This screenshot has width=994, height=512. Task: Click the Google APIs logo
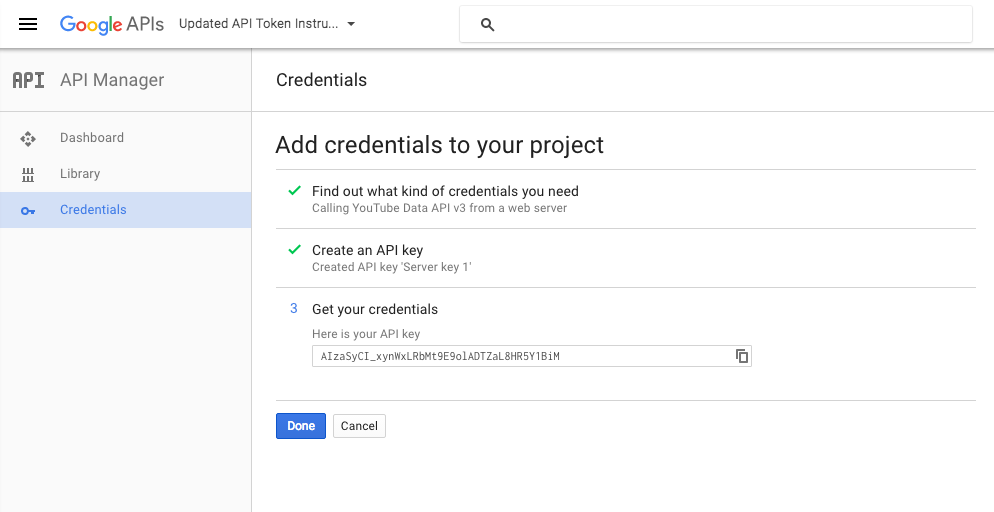pos(111,24)
